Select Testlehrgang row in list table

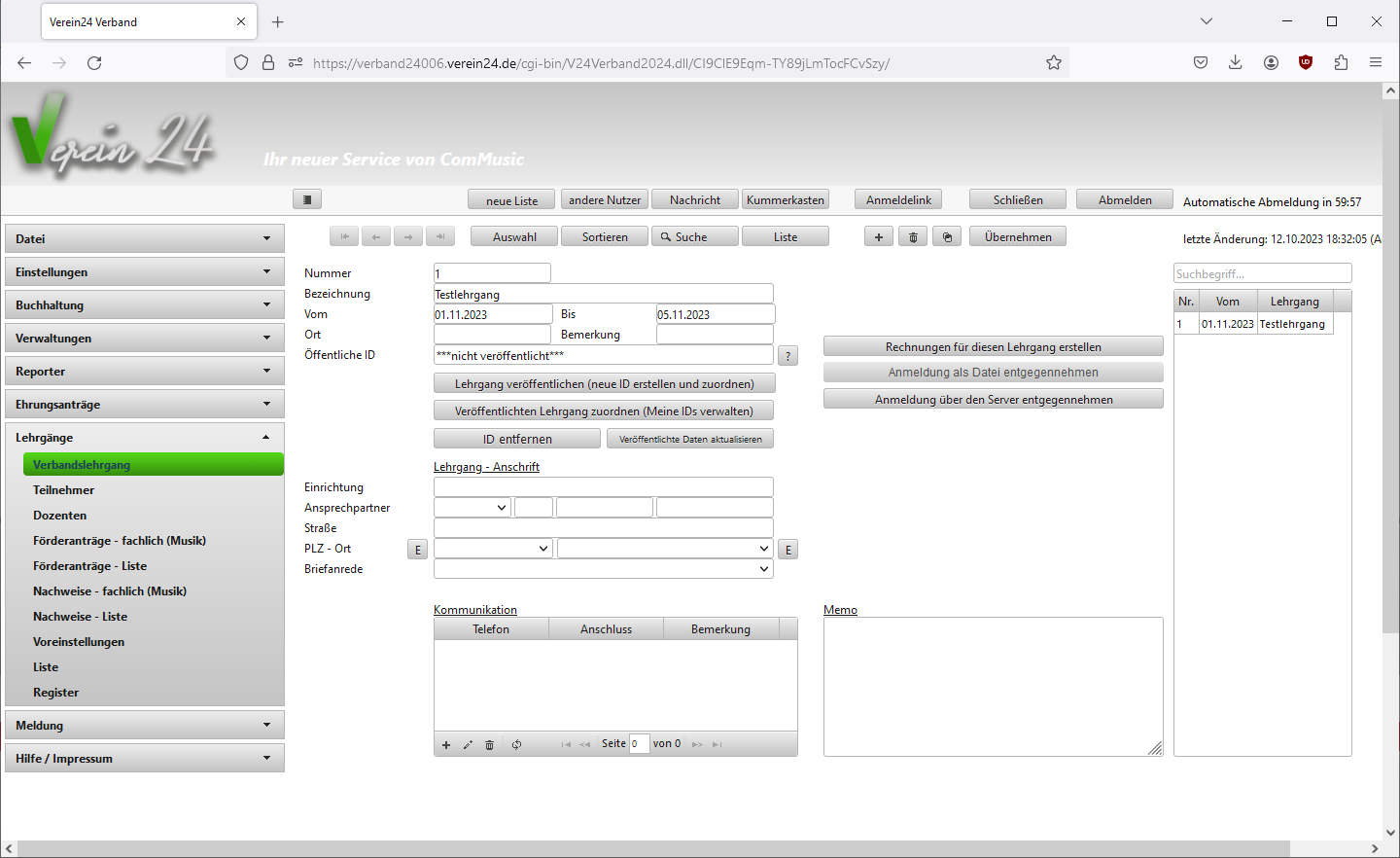point(1254,324)
